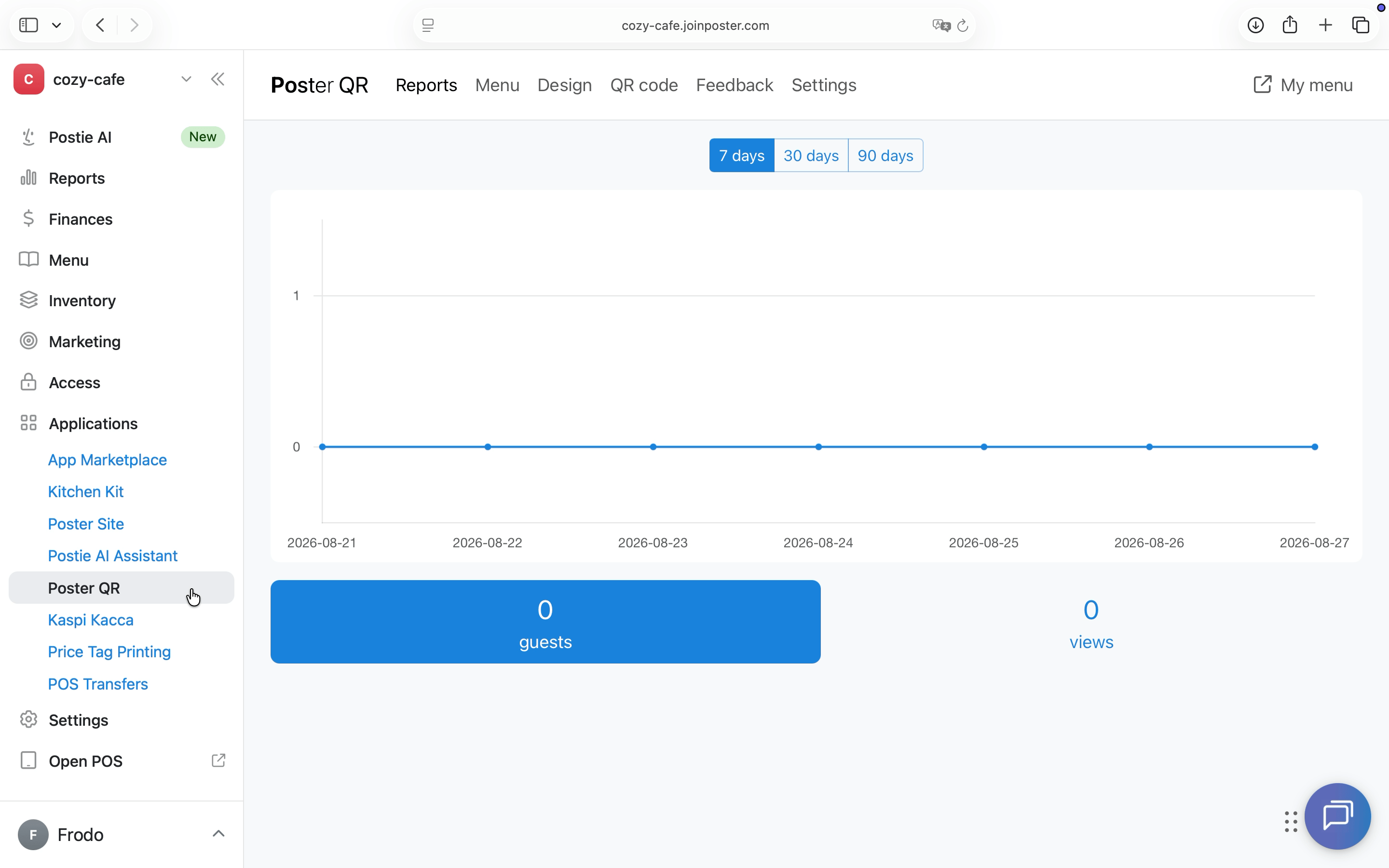This screenshot has height=868, width=1389.
Task: Click the red cozy-cafe account logo
Action: pos(29,79)
